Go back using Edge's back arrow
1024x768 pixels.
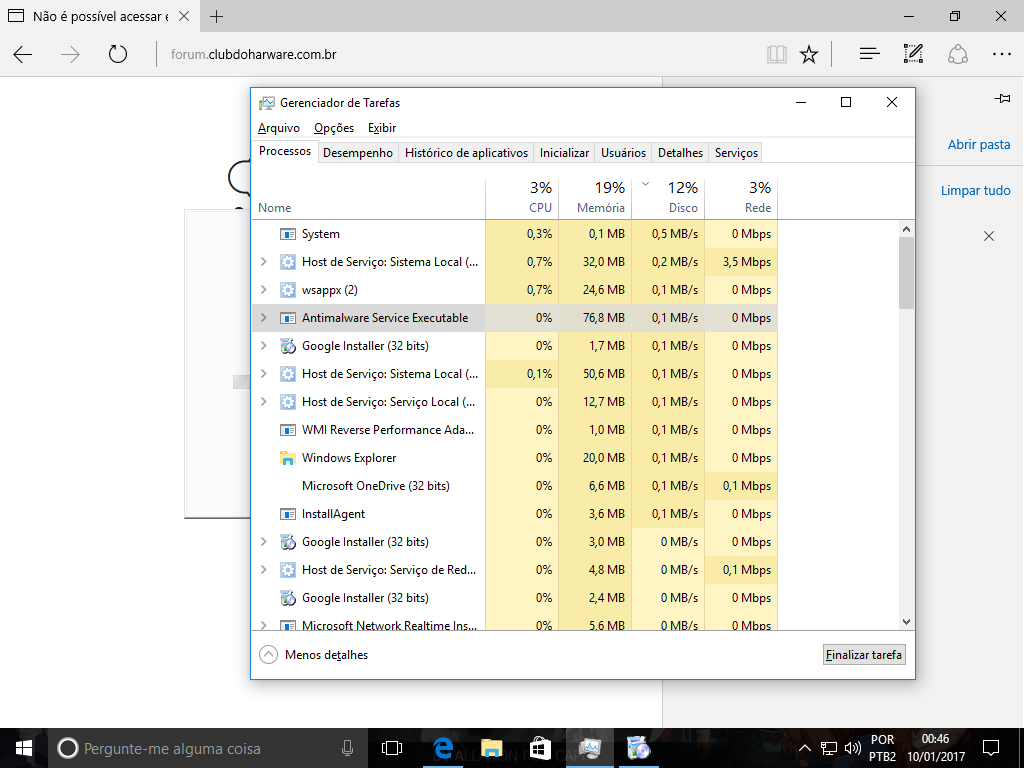(23, 54)
